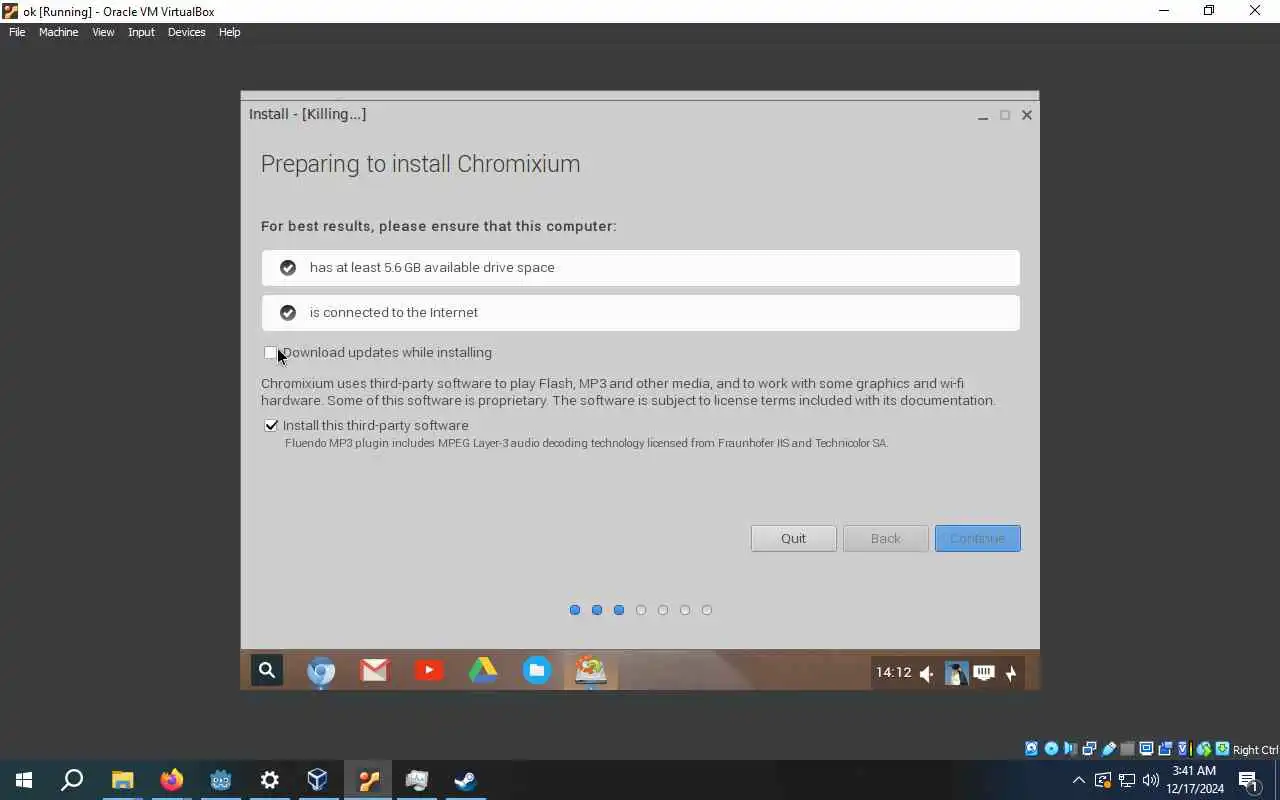Click VirtualBox mouse integration indicator

pos(1203,749)
